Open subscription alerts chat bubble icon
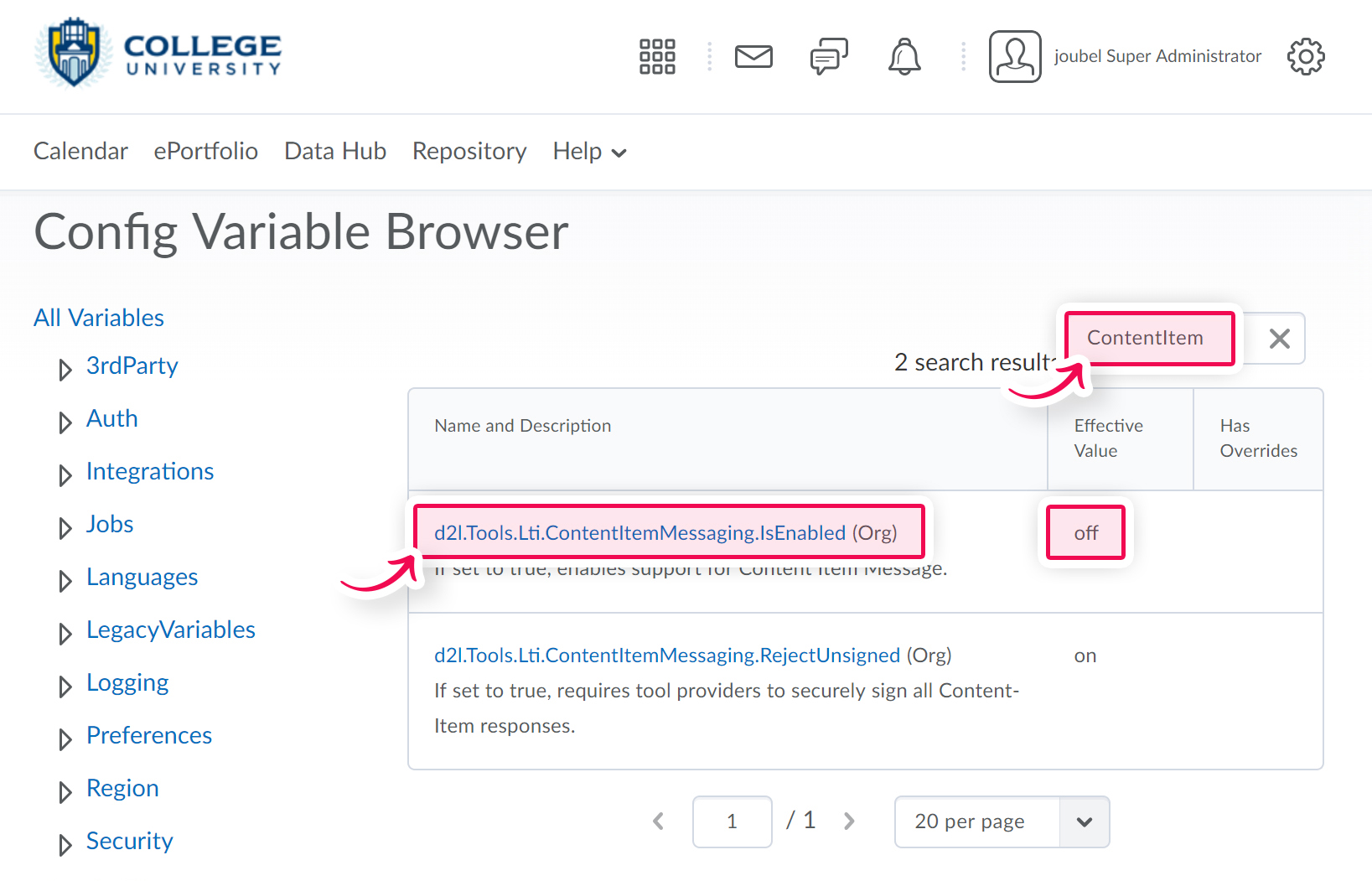1372x881 pixels. pyautogui.click(x=829, y=57)
